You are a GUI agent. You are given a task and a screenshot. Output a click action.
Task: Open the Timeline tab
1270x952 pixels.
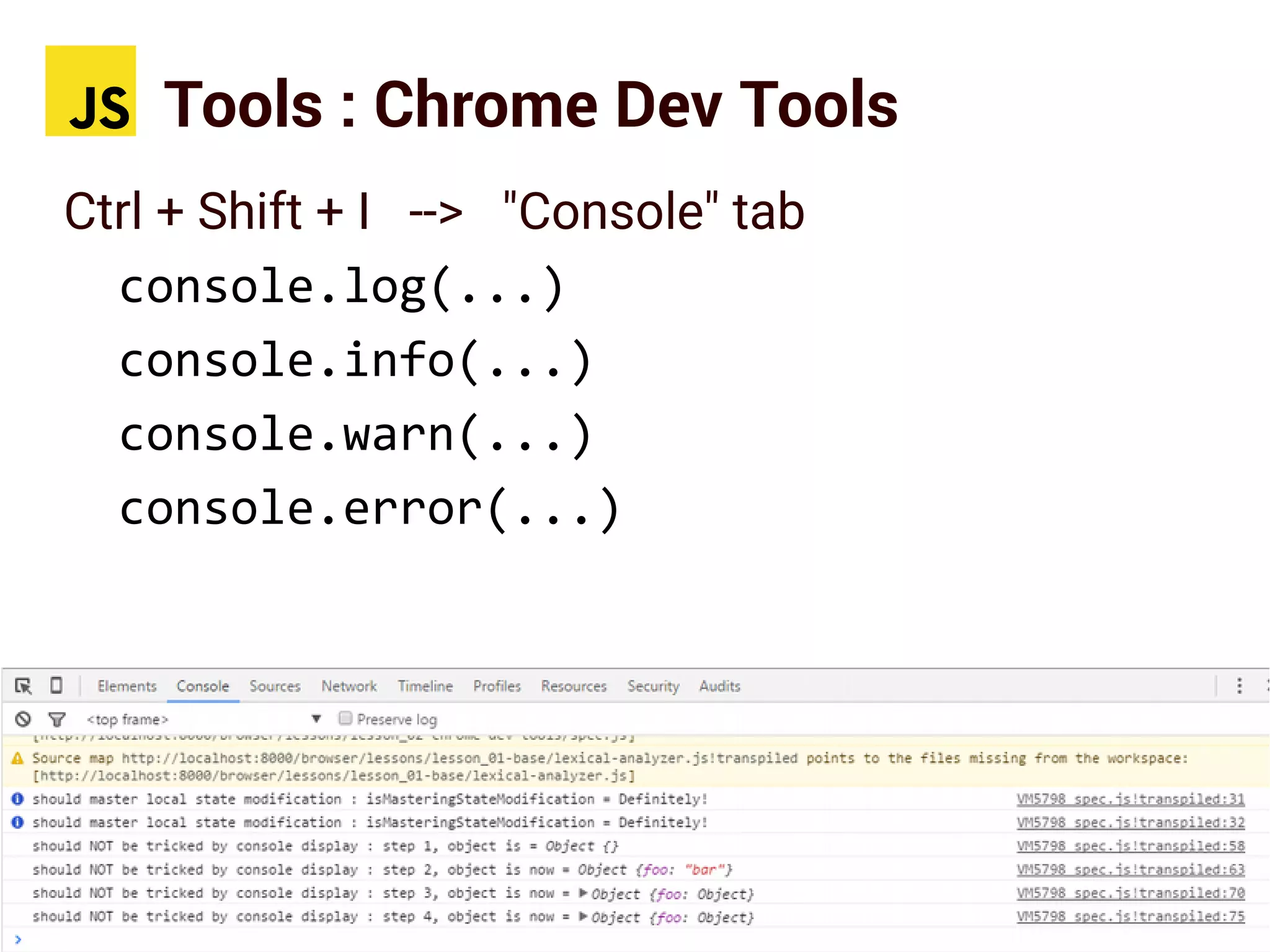(425, 686)
